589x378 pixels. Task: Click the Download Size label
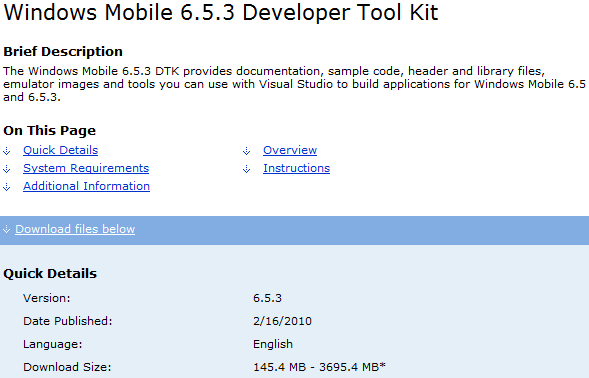click(67, 367)
